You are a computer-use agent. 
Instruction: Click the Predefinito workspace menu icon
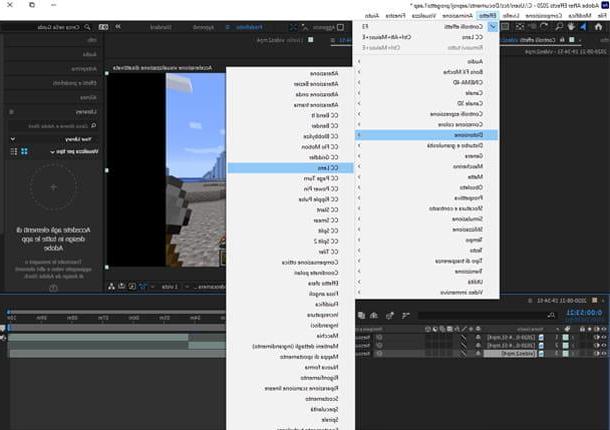(x=228, y=27)
